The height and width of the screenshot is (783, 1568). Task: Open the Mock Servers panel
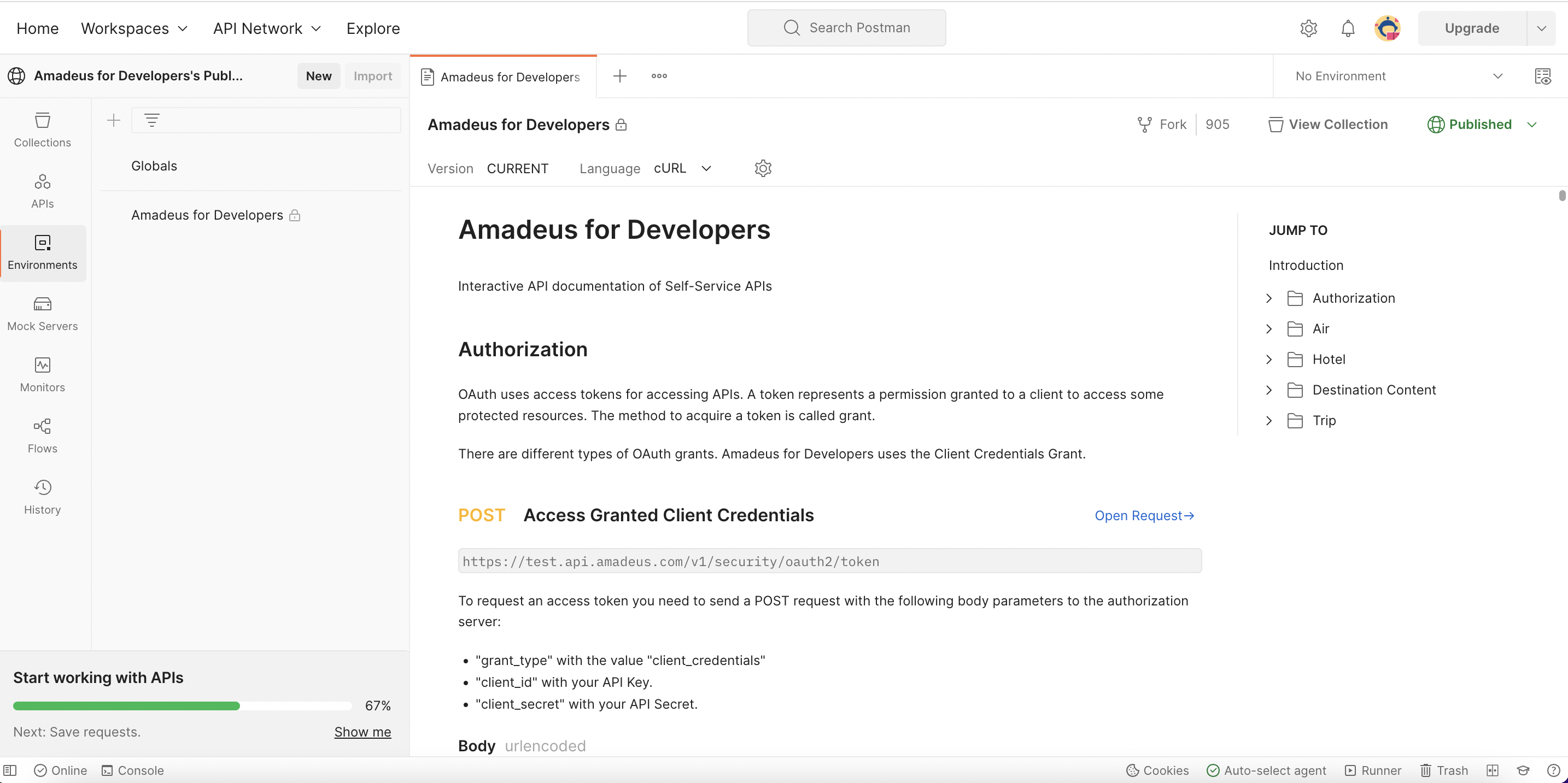43,314
